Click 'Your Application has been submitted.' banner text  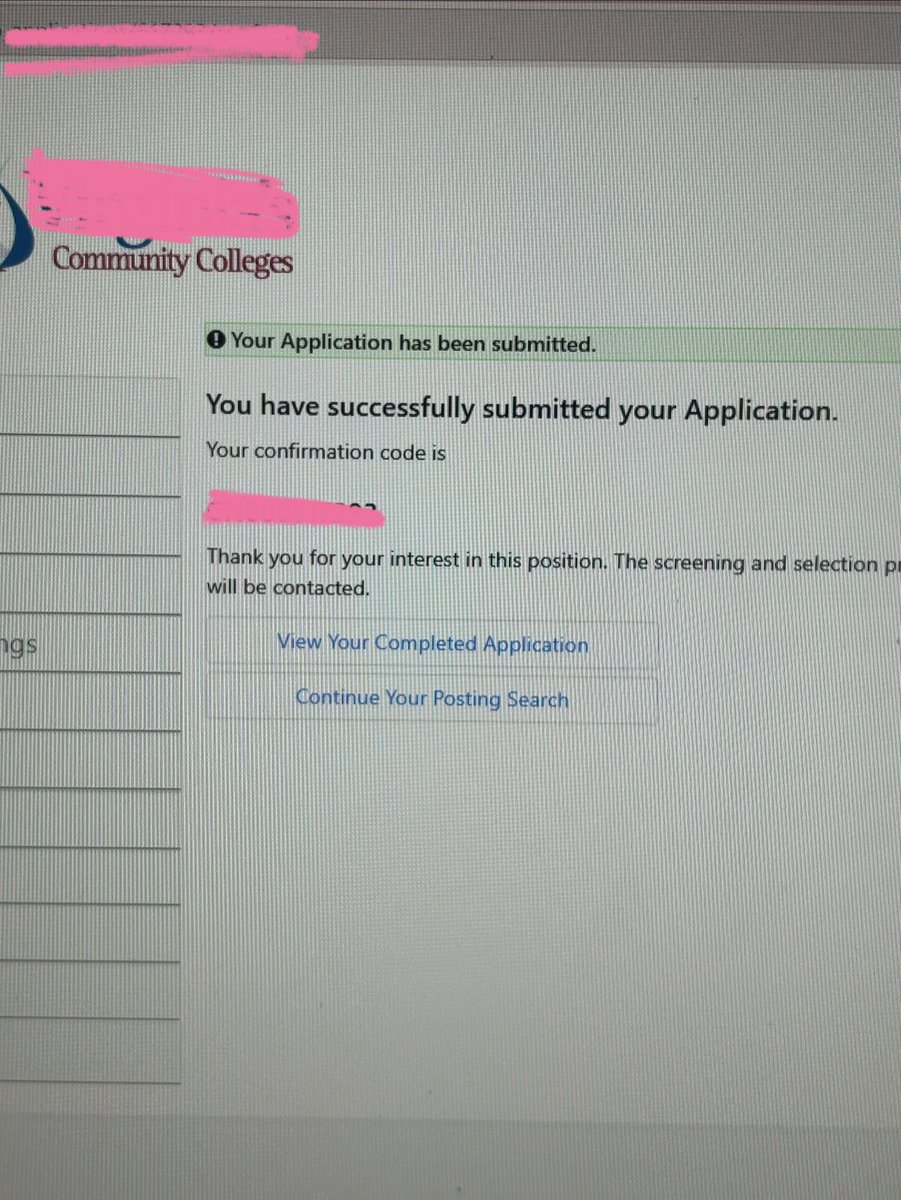(x=413, y=343)
